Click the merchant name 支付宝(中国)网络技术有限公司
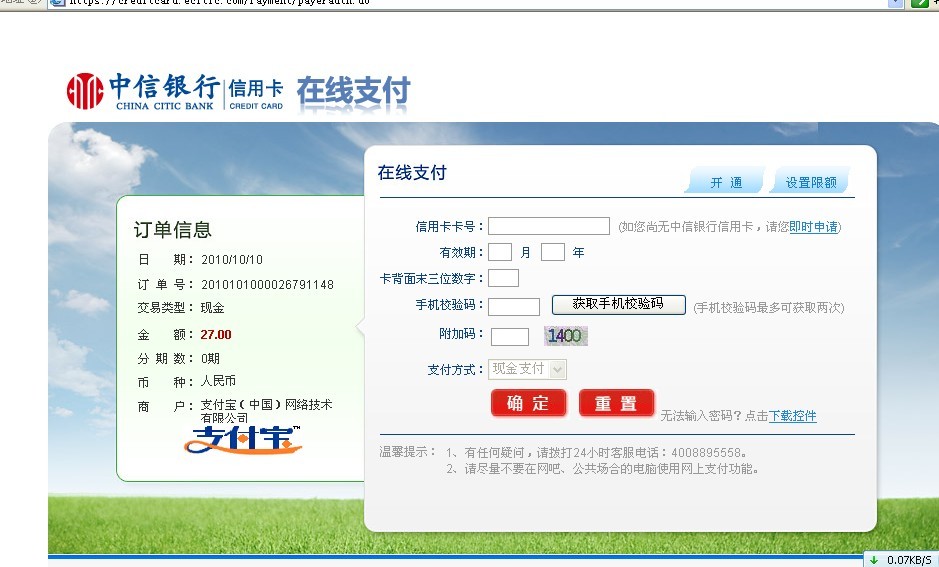939x567 pixels. tap(266, 411)
